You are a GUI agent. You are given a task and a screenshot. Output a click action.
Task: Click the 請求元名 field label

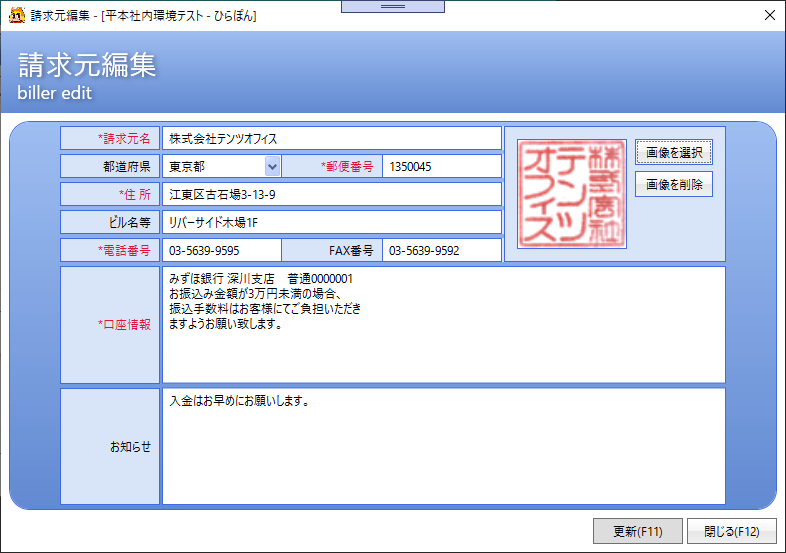(x=110, y=138)
